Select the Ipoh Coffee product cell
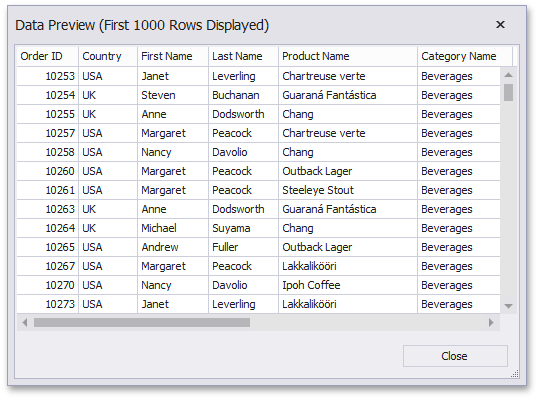The width and height of the screenshot is (540, 401). click(x=347, y=285)
